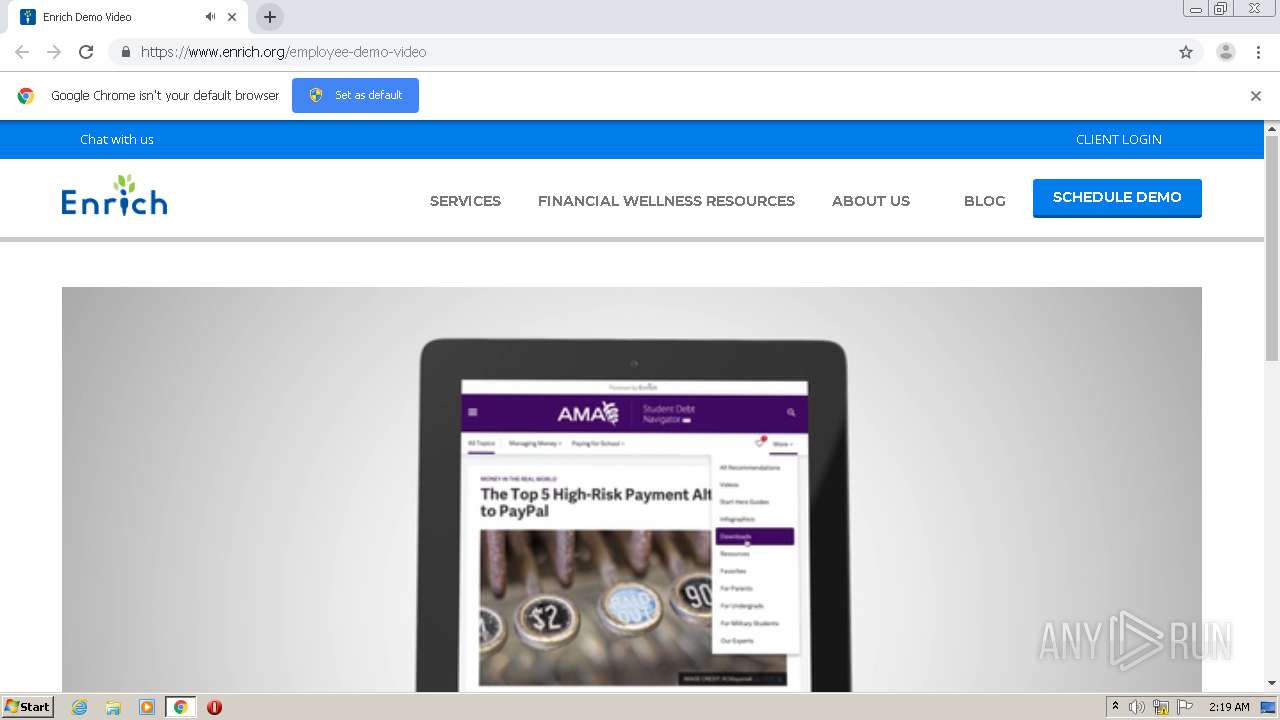Screen dimensions: 1280x720
Task: Click the demo video tablet preview
Action: pos(632,490)
